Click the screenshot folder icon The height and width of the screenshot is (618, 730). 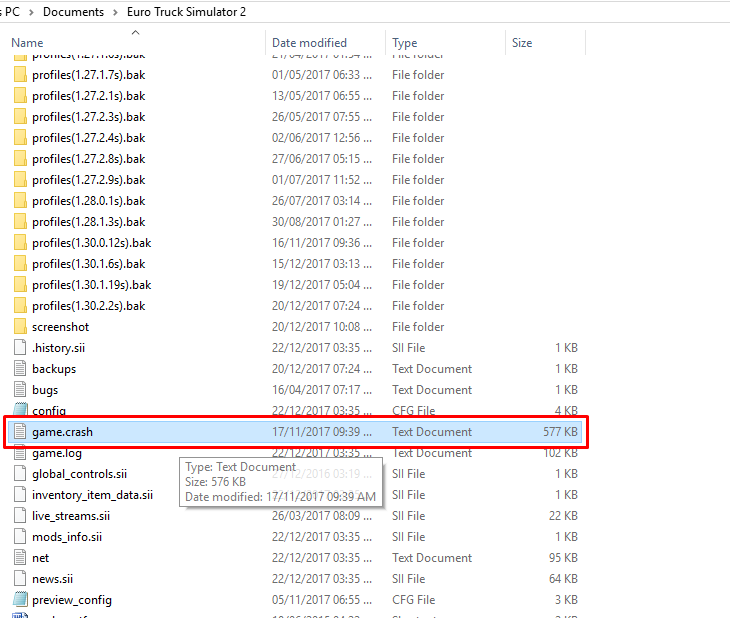20,326
